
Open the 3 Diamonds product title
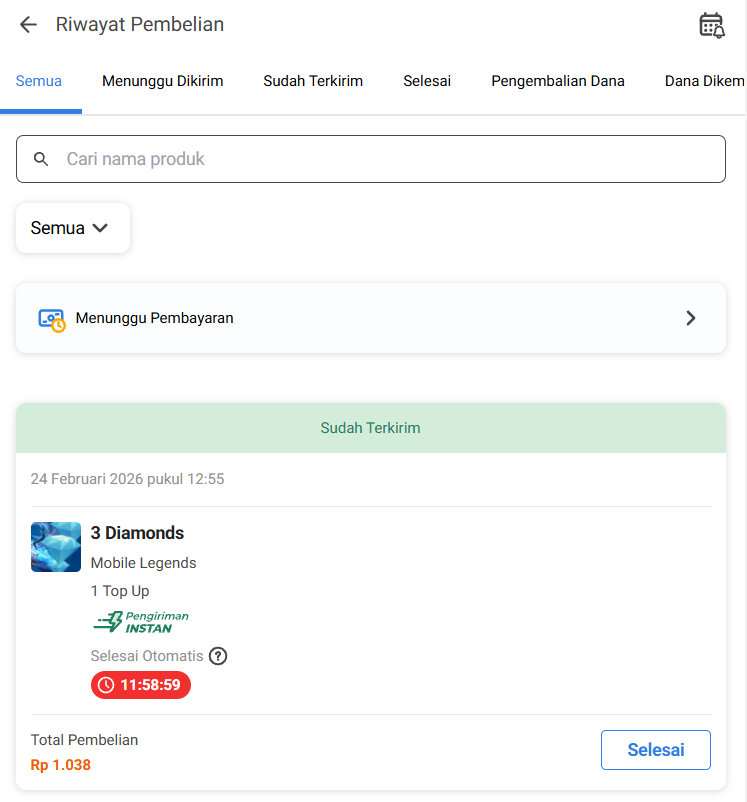[138, 533]
